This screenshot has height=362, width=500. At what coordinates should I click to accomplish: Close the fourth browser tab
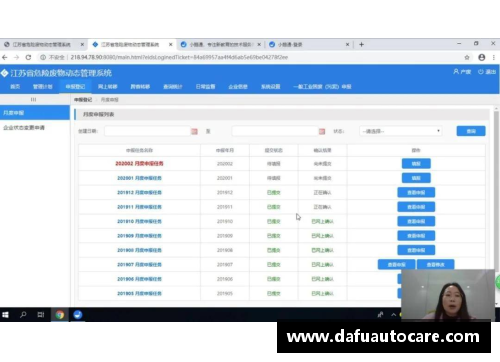coord(347,44)
